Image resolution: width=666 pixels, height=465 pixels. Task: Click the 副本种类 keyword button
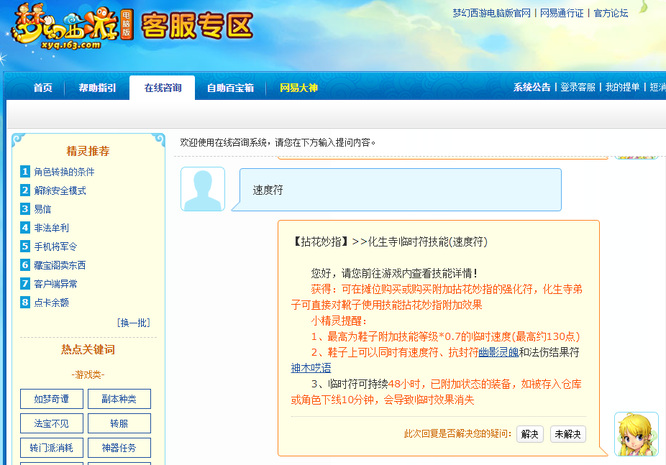119,399
